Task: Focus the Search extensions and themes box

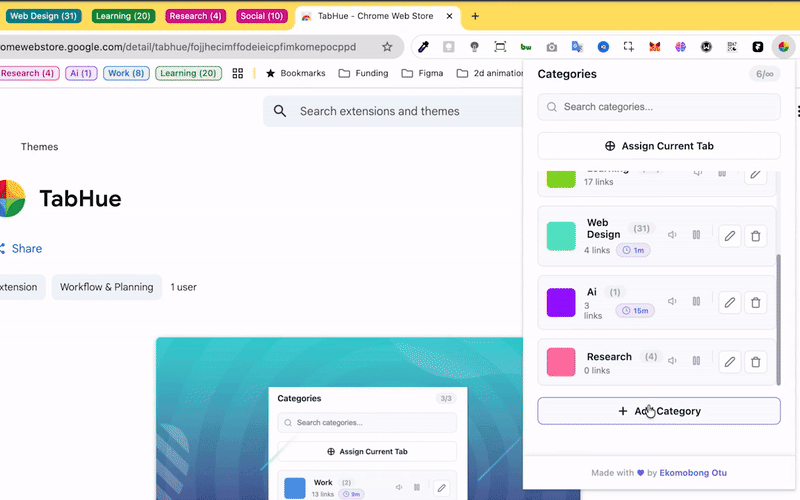Action: 393,111
